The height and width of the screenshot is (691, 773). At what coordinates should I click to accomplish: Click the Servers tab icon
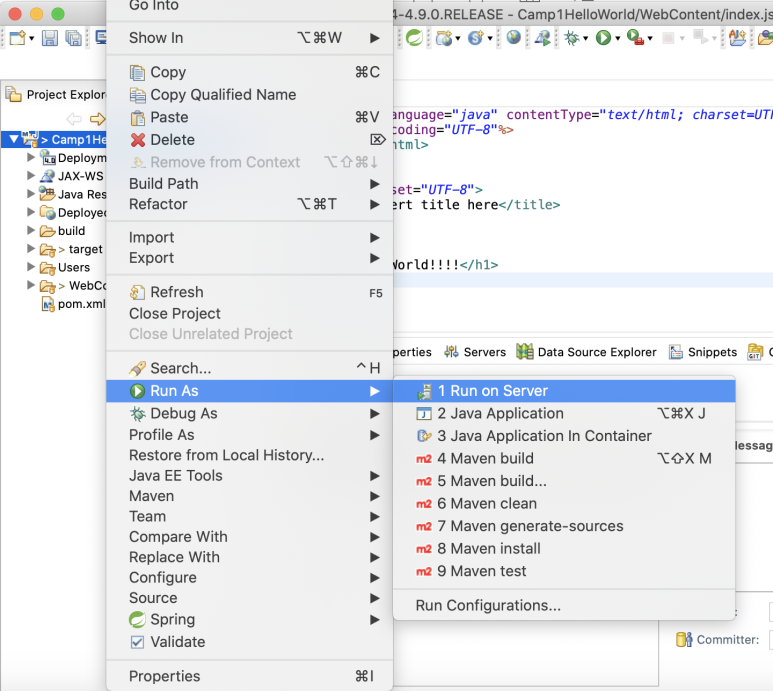tap(451, 352)
